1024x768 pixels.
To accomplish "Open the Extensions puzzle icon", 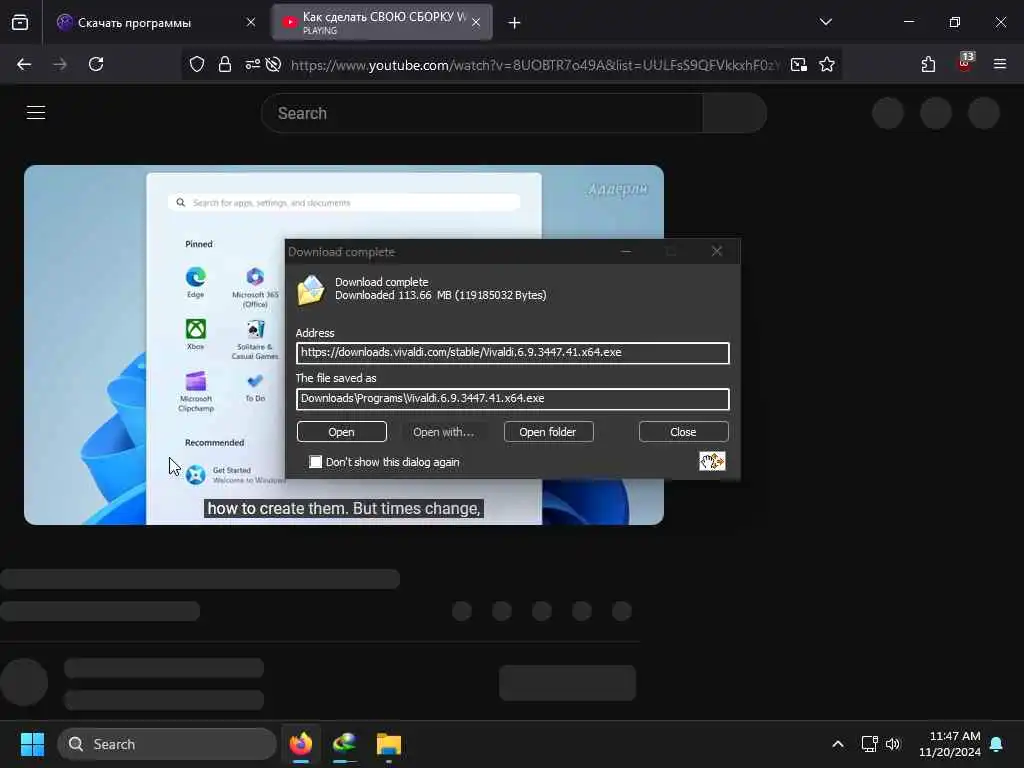I will coord(928,65).
